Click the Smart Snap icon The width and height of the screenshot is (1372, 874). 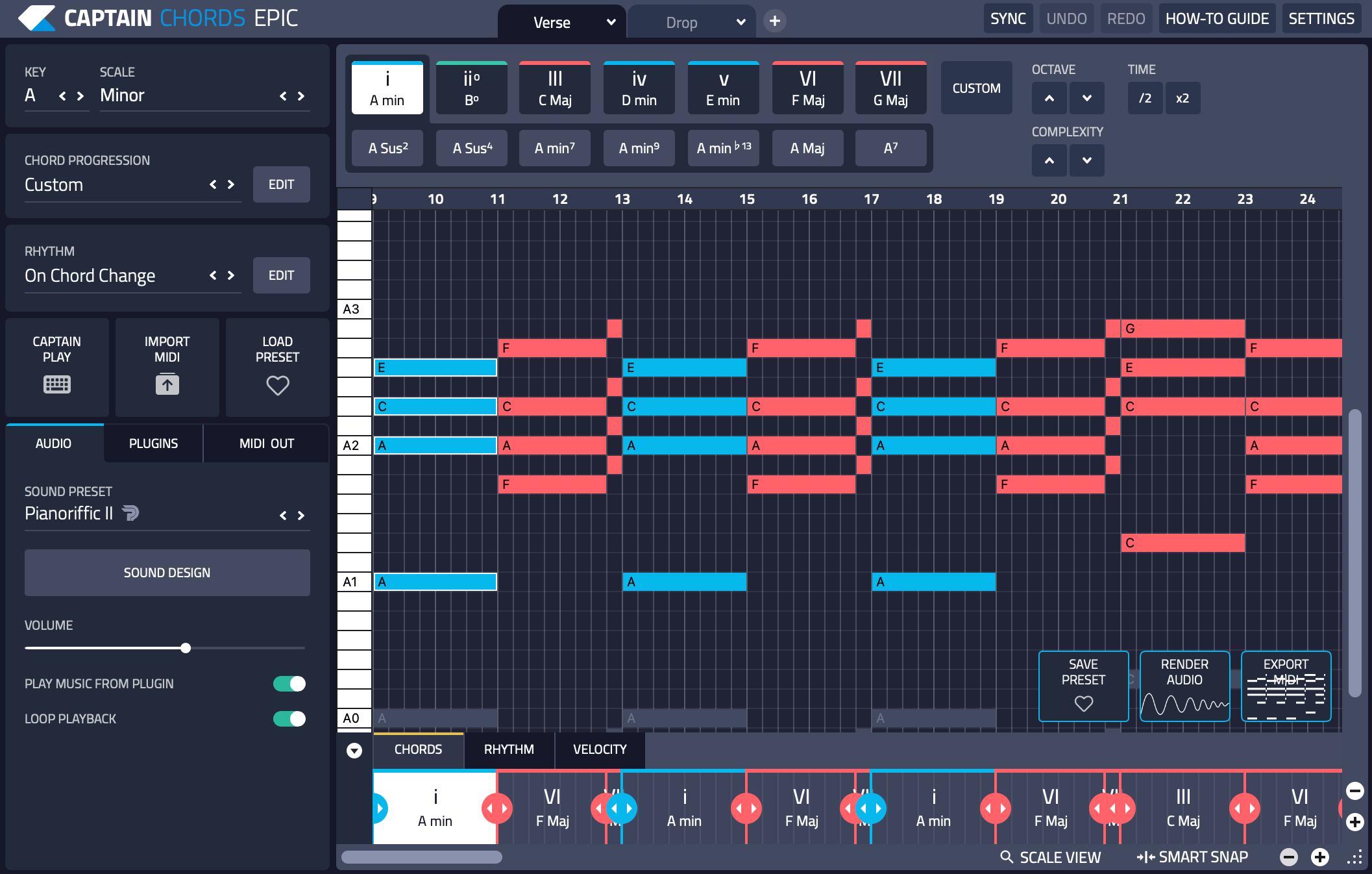pyautogui.click(x=1145, y=857)
